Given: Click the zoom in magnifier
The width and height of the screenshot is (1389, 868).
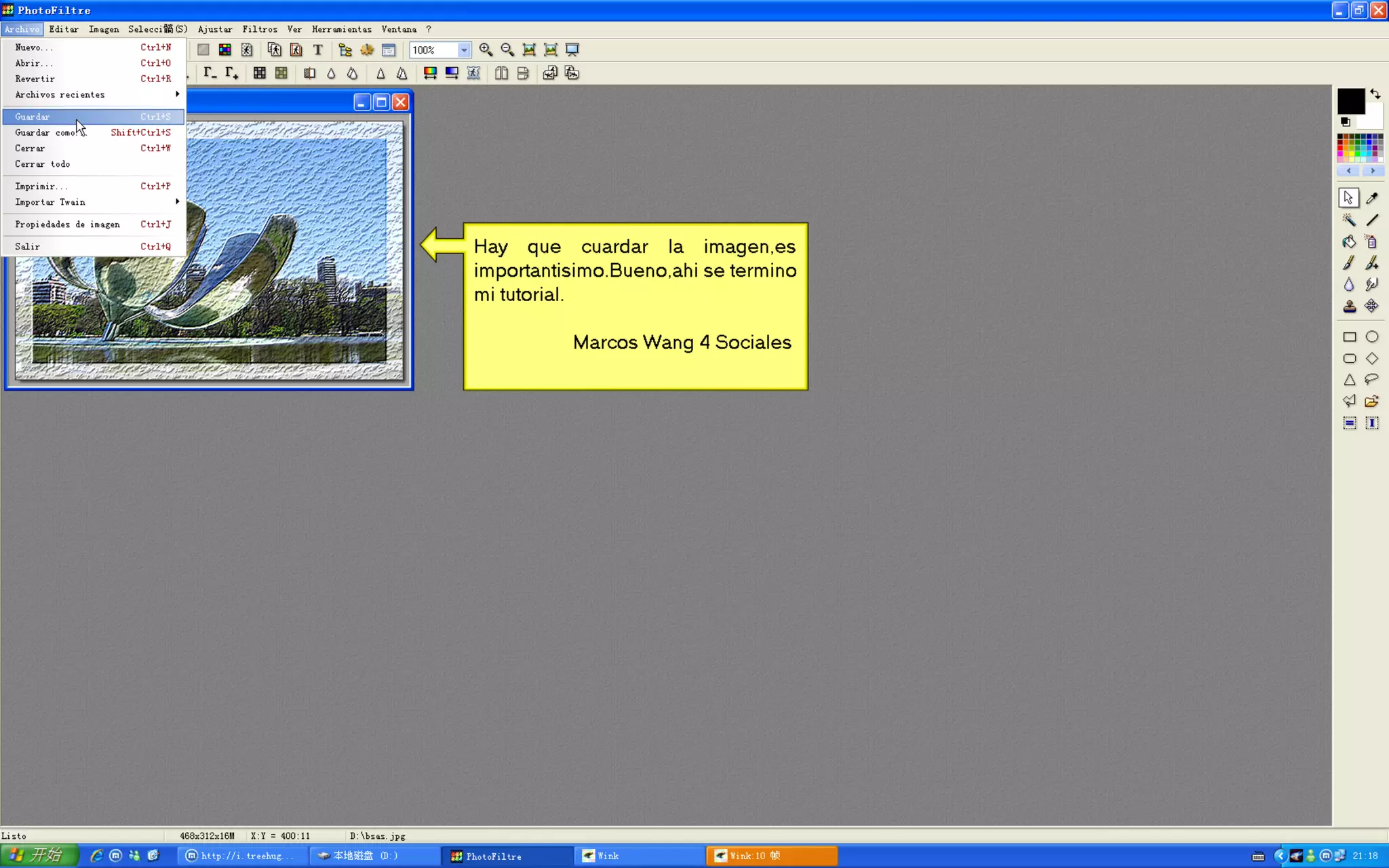Looking at the screenshot, I should coord(486,50).
